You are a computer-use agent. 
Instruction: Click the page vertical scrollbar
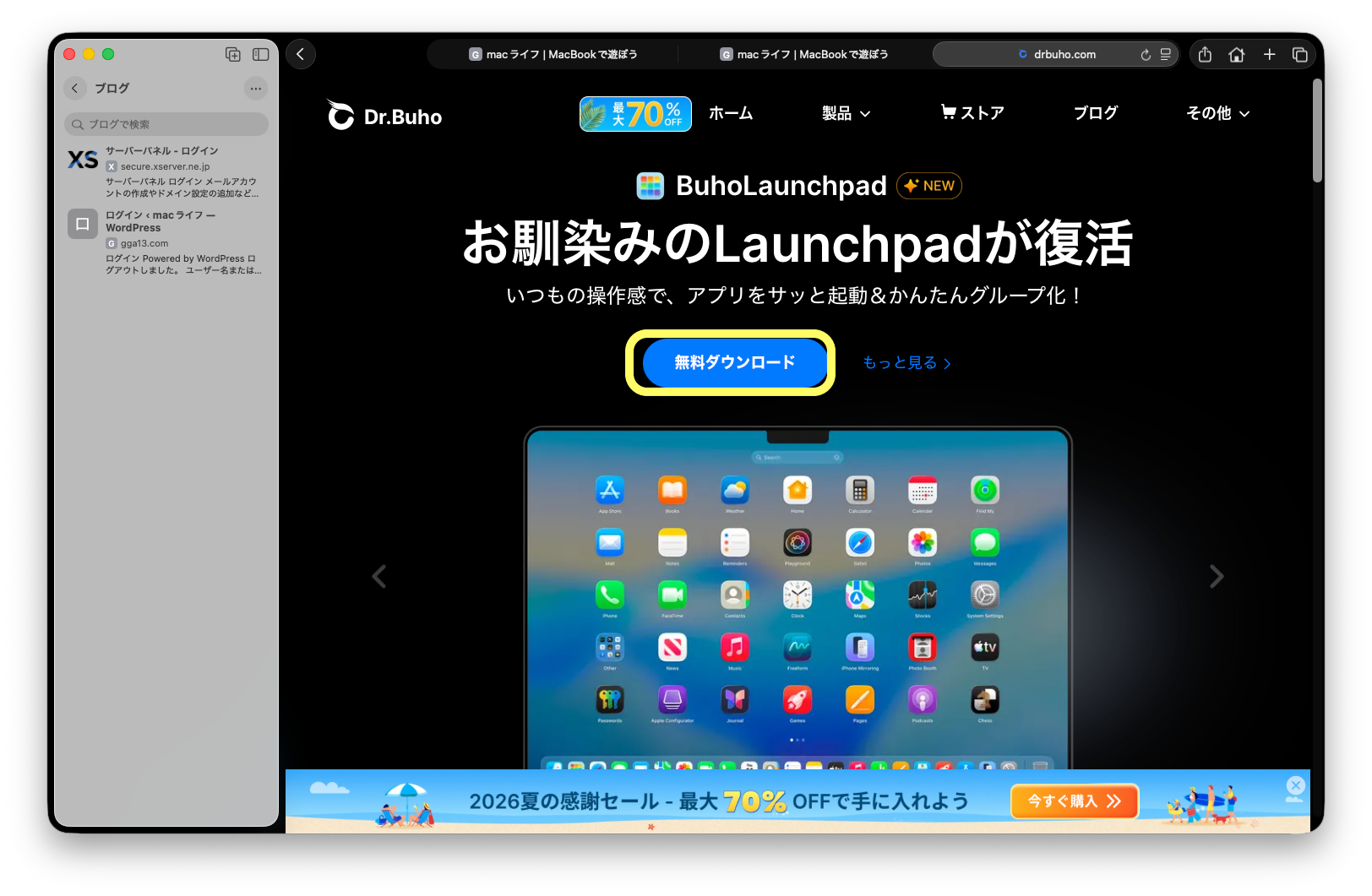pos(1317,131)
